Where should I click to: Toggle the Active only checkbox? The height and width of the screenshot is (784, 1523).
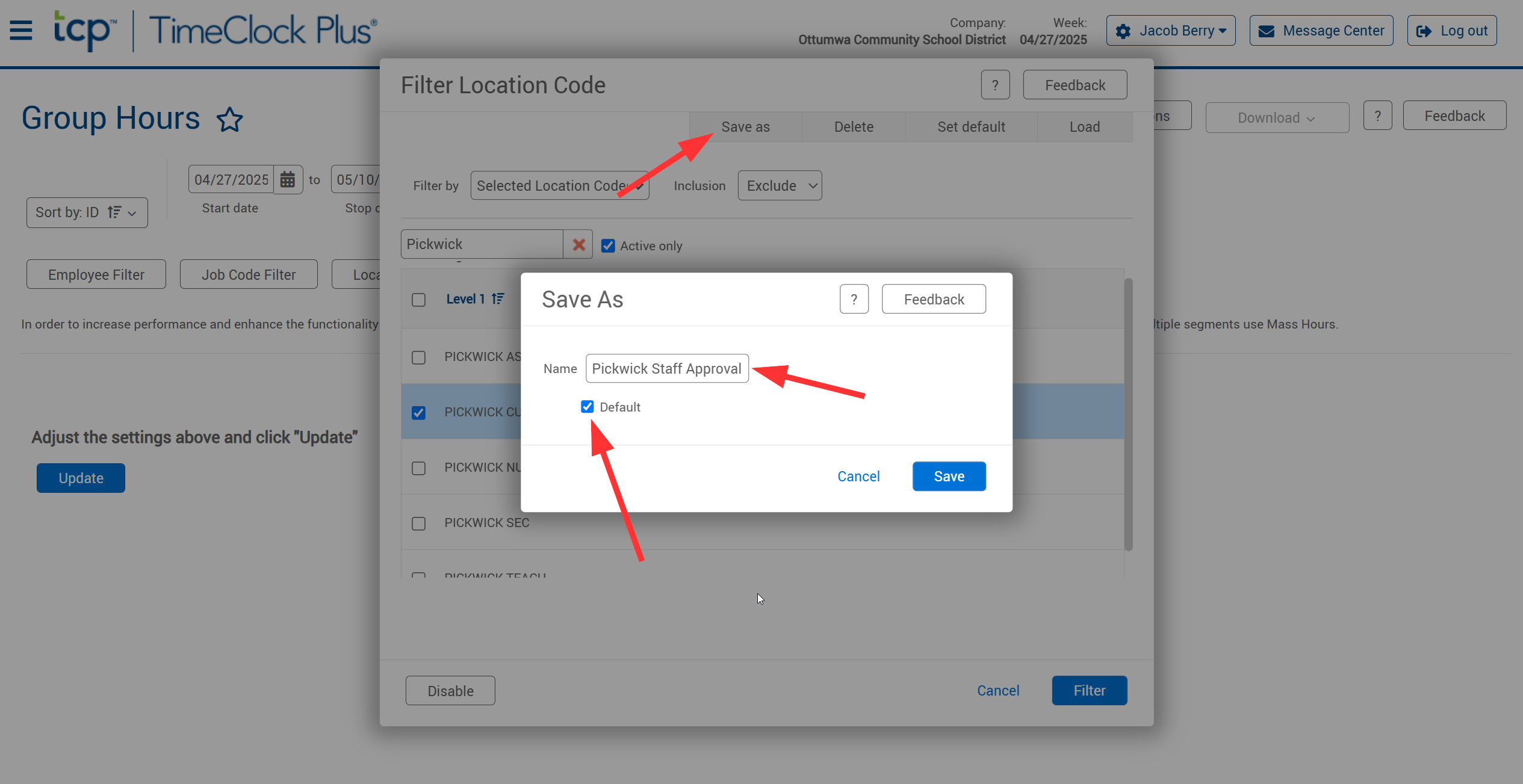coord(608,245)
